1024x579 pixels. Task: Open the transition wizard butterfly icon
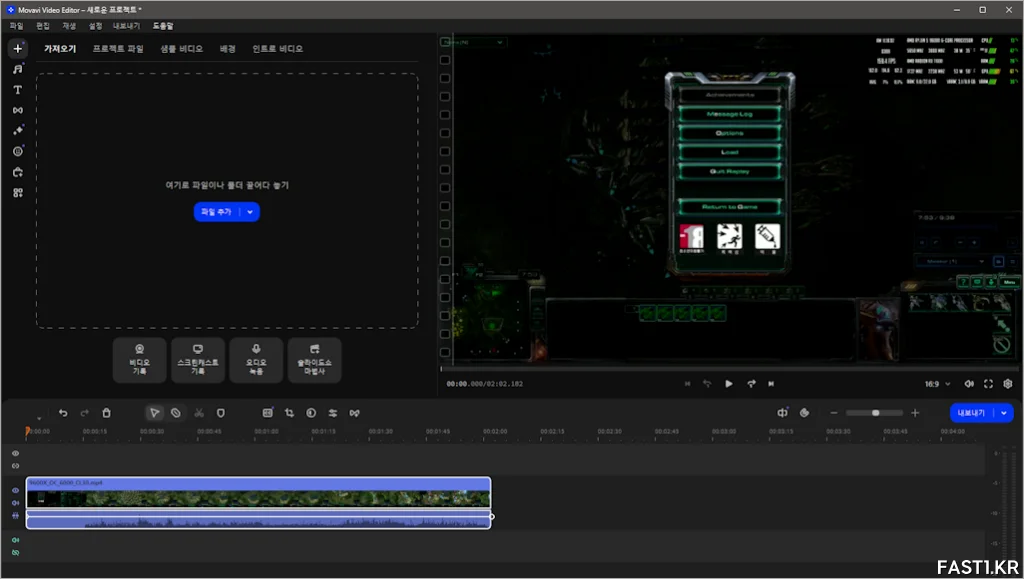click(354, 413)
